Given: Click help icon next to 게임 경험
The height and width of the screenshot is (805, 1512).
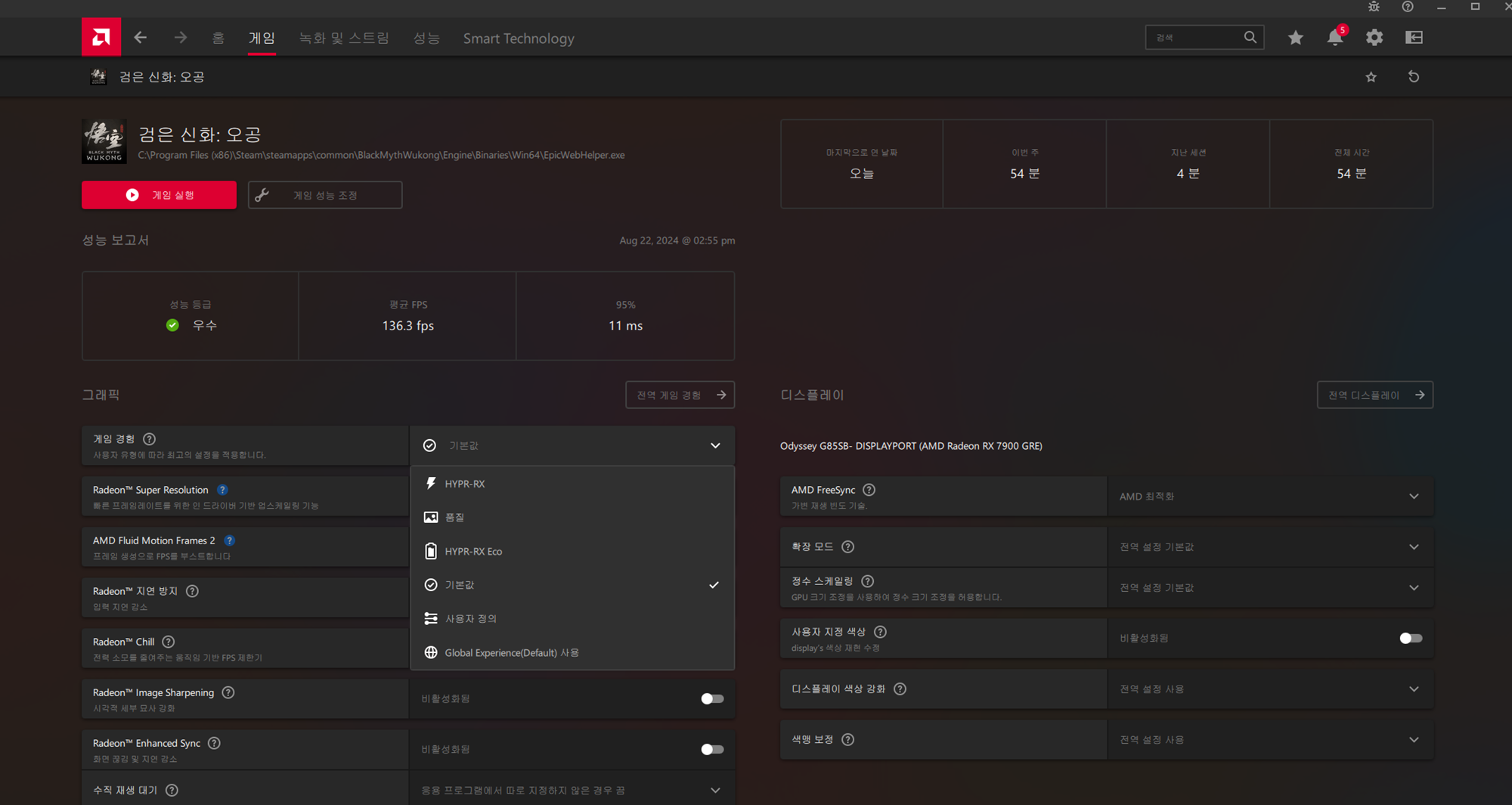Looking at the screenshot, I should [x=150, y=439].
